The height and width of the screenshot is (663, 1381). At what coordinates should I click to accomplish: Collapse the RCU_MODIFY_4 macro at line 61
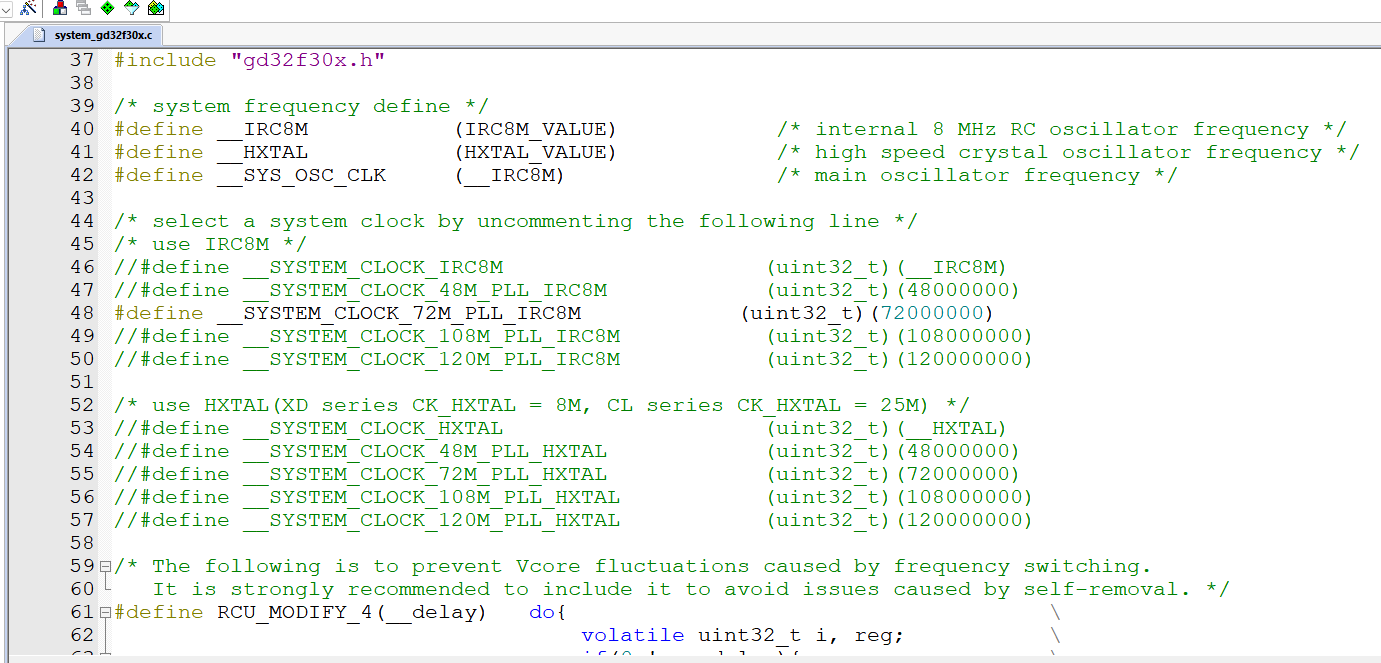click(103, 611)
